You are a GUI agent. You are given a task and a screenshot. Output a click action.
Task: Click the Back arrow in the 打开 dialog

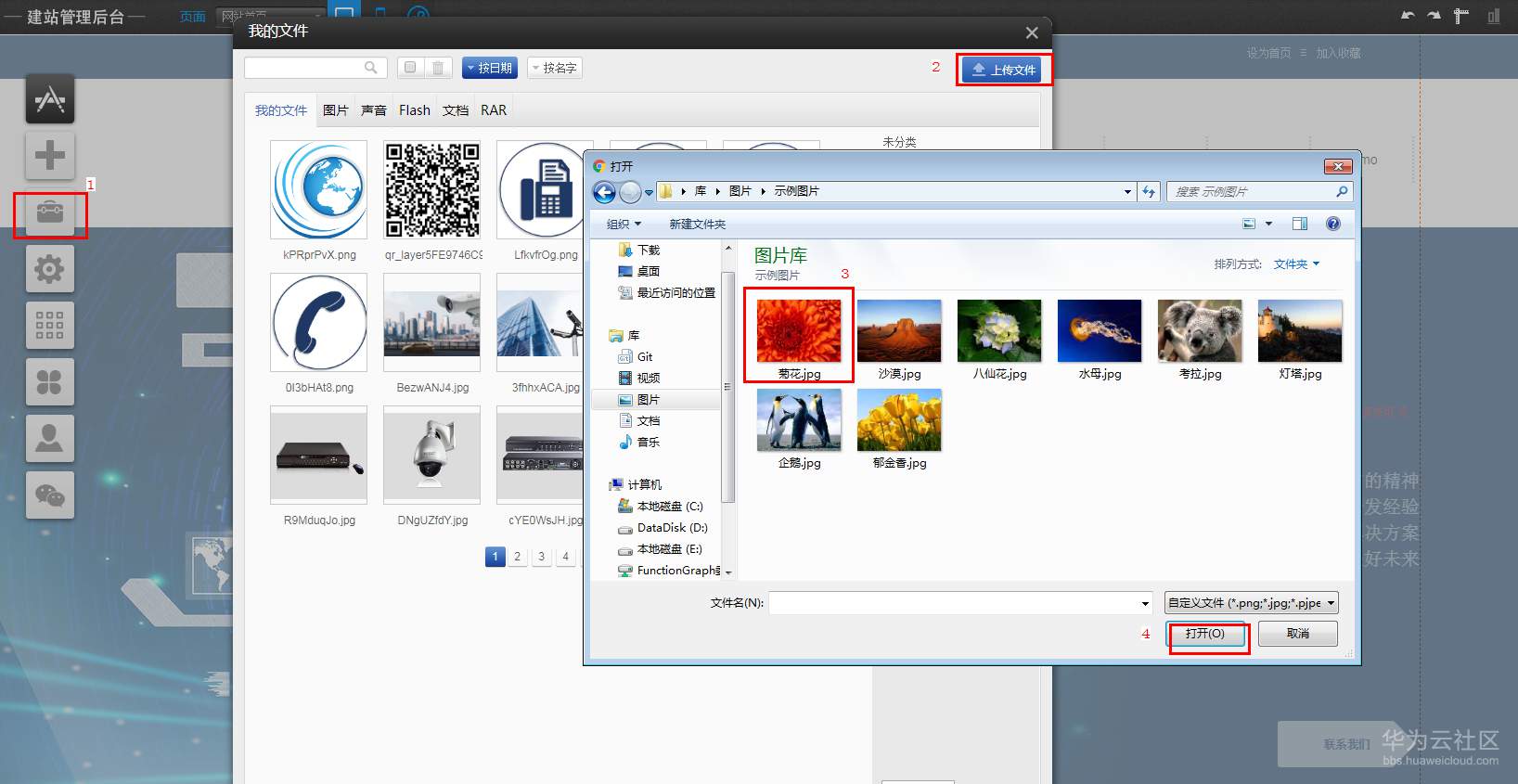coord(604,192)
